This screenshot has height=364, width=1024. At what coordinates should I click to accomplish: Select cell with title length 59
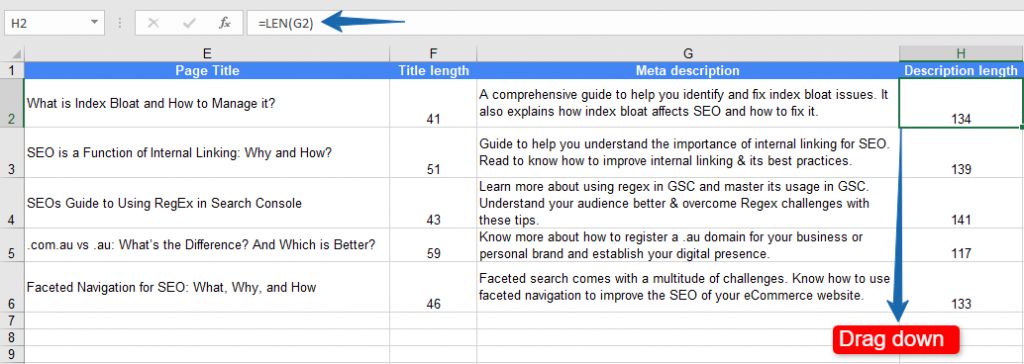[x=434, y=244]
